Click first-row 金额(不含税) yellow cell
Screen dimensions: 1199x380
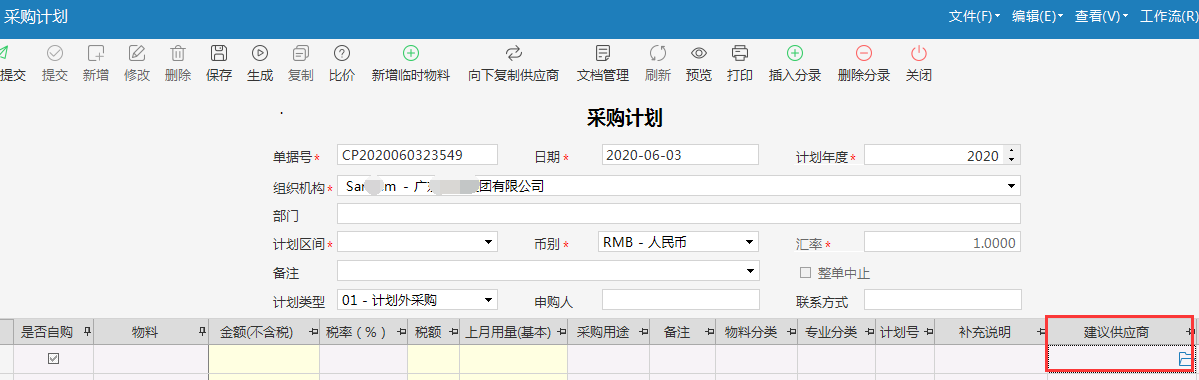pos(264,359)
